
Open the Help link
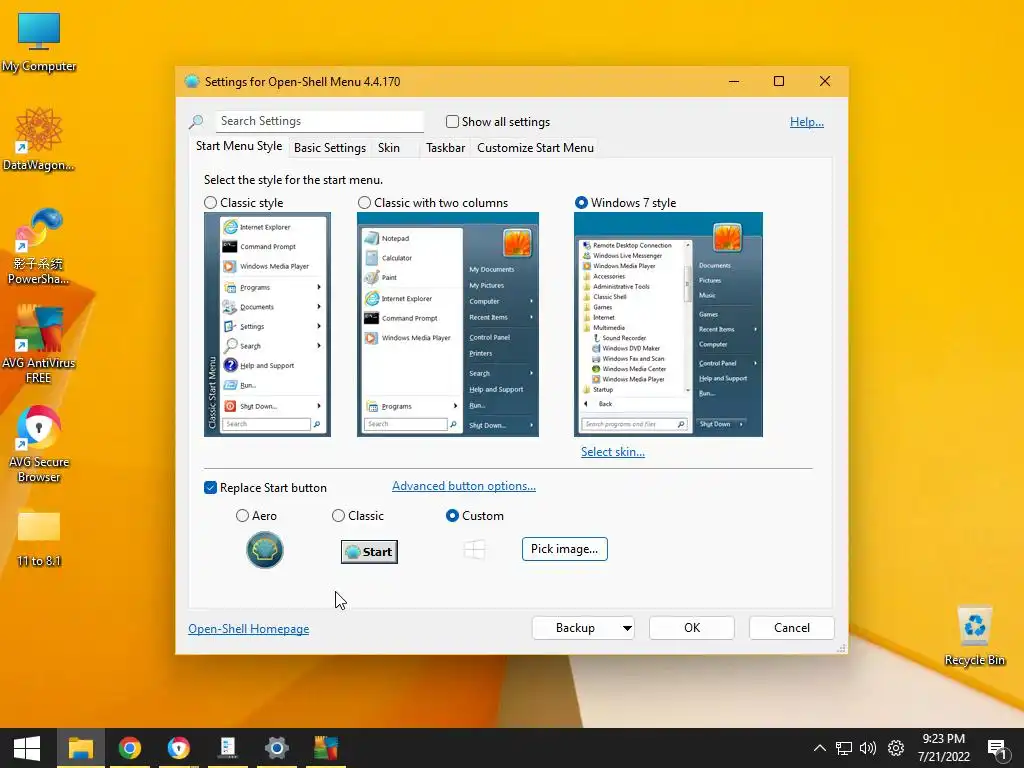(x=807, y=121)
